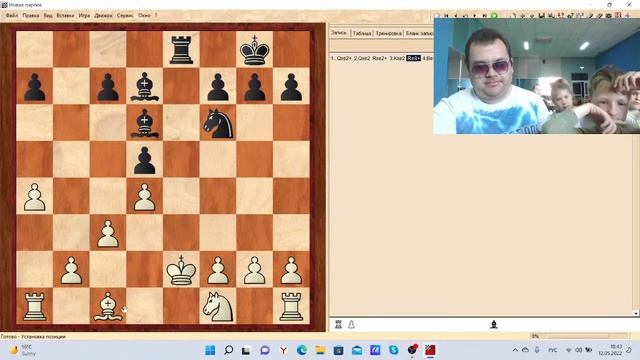The image size is (640, 360).
Task: Pick the black bishop on d7
Action: 144,87
